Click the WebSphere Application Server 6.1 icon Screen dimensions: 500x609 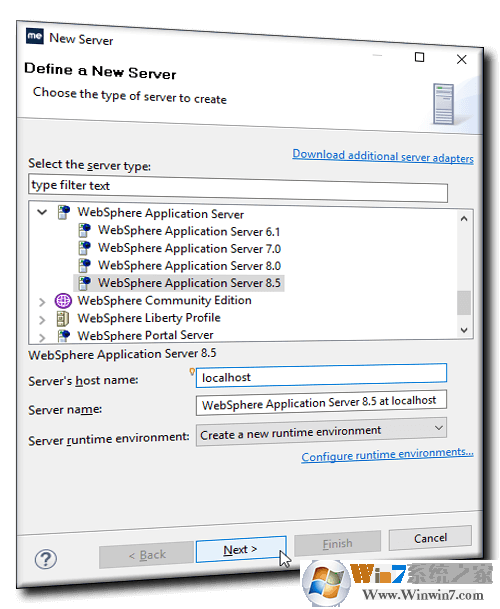click(84, 230)
